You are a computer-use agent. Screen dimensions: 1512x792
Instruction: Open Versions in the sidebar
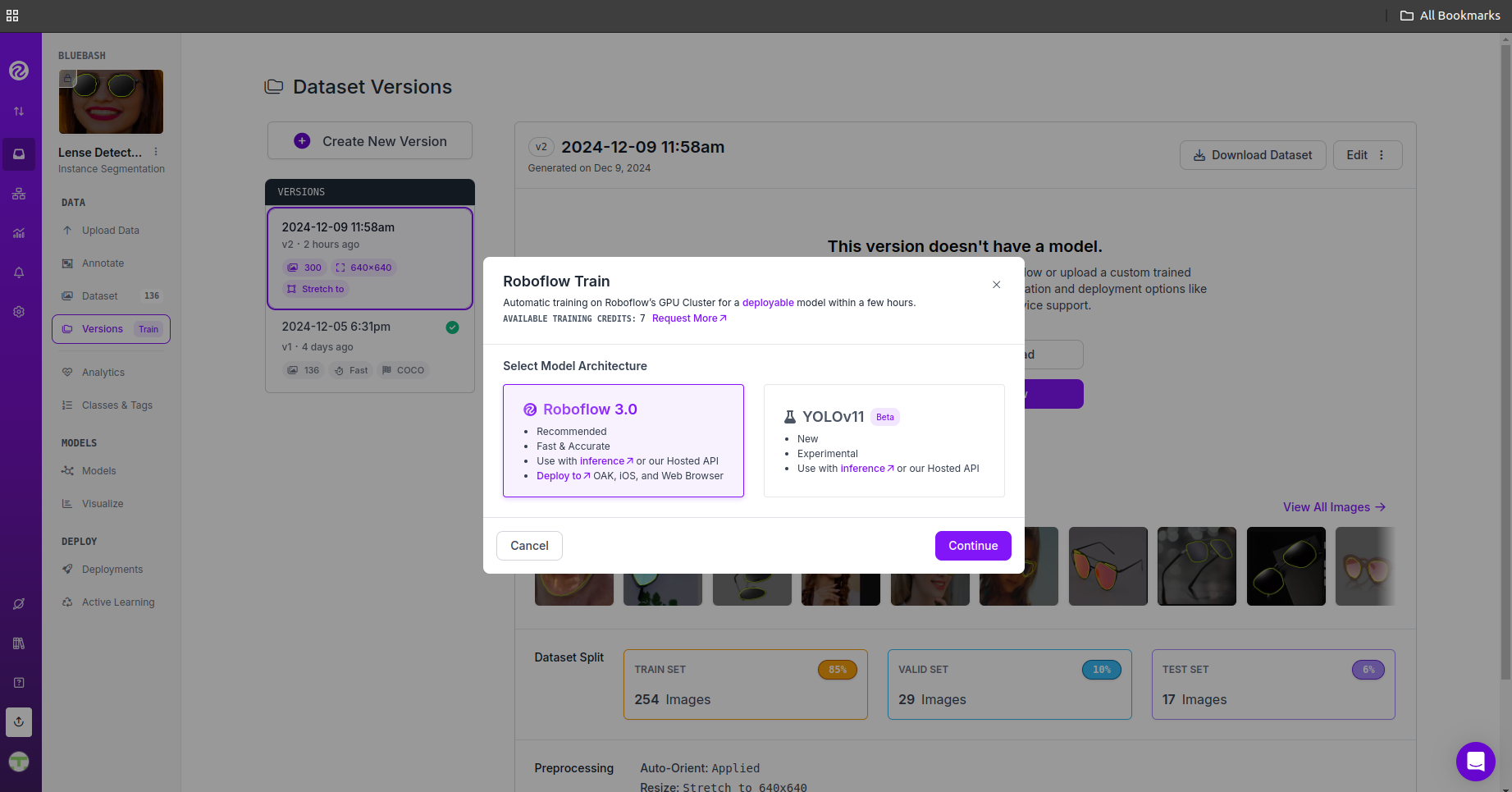point(111,329)
